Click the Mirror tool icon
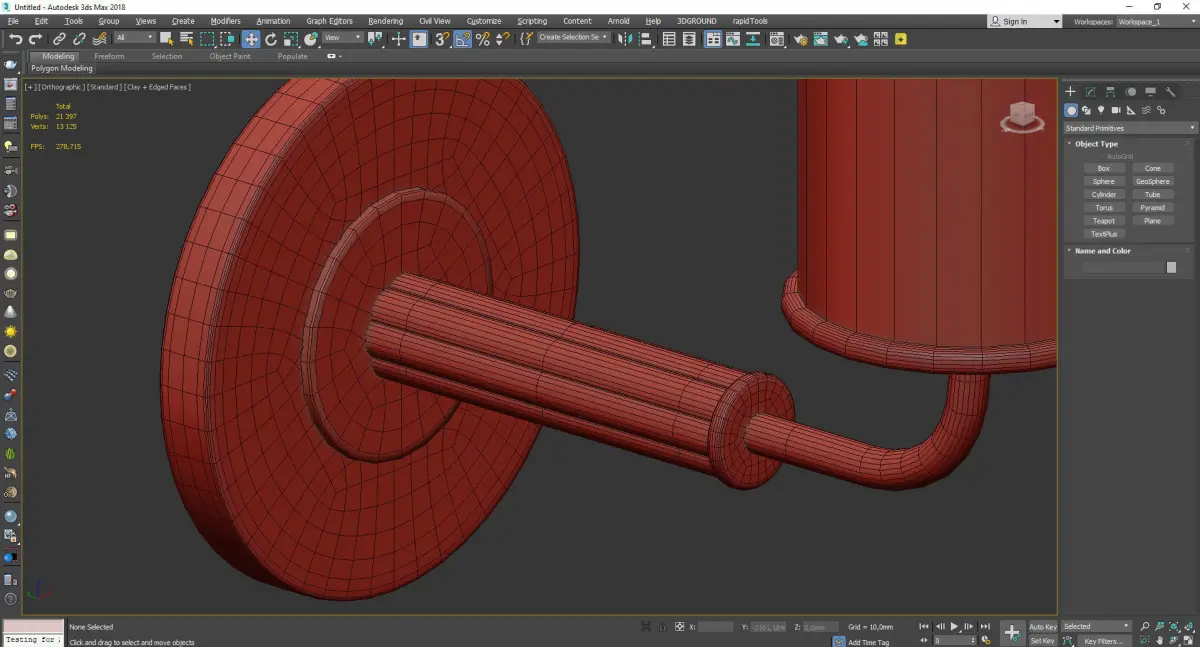Viewport: 1200px width, 647px height. [625, 39]
